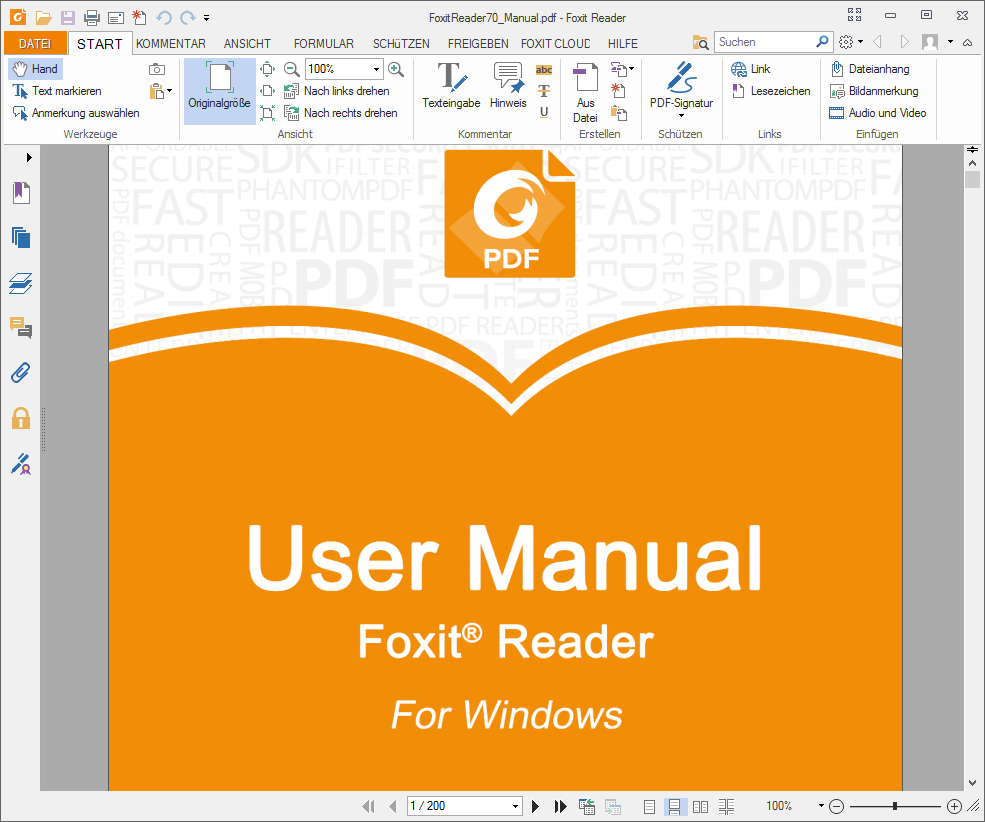Toggle Originalgröße page view
Screen dimensions: 985x822
pos(219,91)
